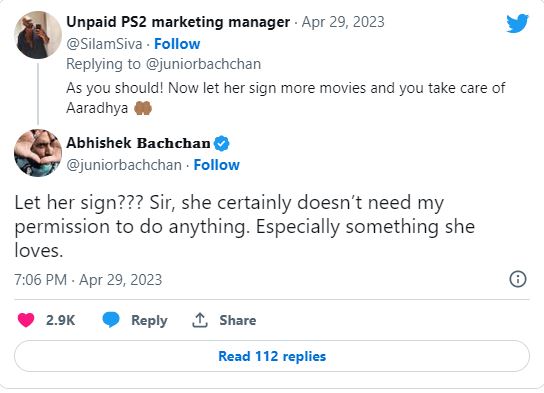This screenshot has width=544, height=393.
Task: Click the @SilamSiva handle
Action: click(x=104, y=44)
